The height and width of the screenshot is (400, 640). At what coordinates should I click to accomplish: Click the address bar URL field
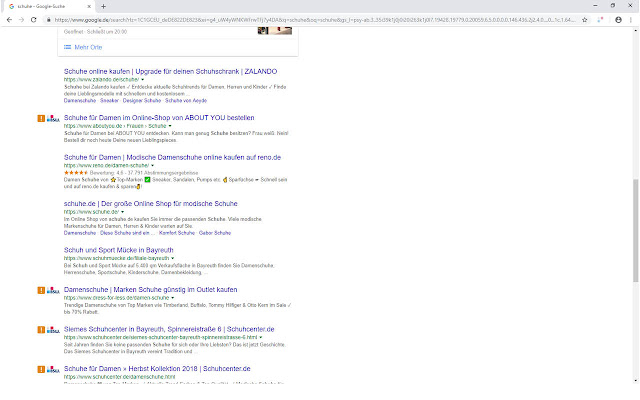click(x=315, y=20)
